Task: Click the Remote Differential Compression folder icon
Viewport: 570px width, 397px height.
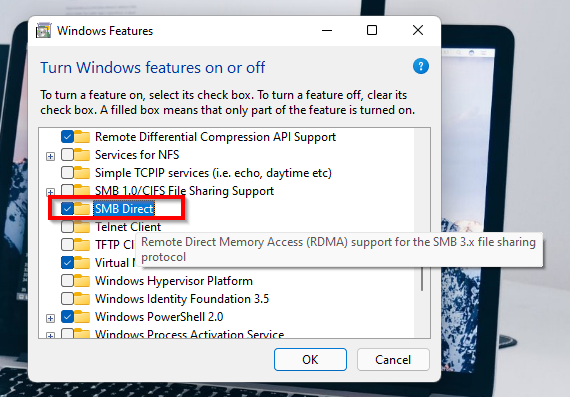Action: click(x=82, y=137)
